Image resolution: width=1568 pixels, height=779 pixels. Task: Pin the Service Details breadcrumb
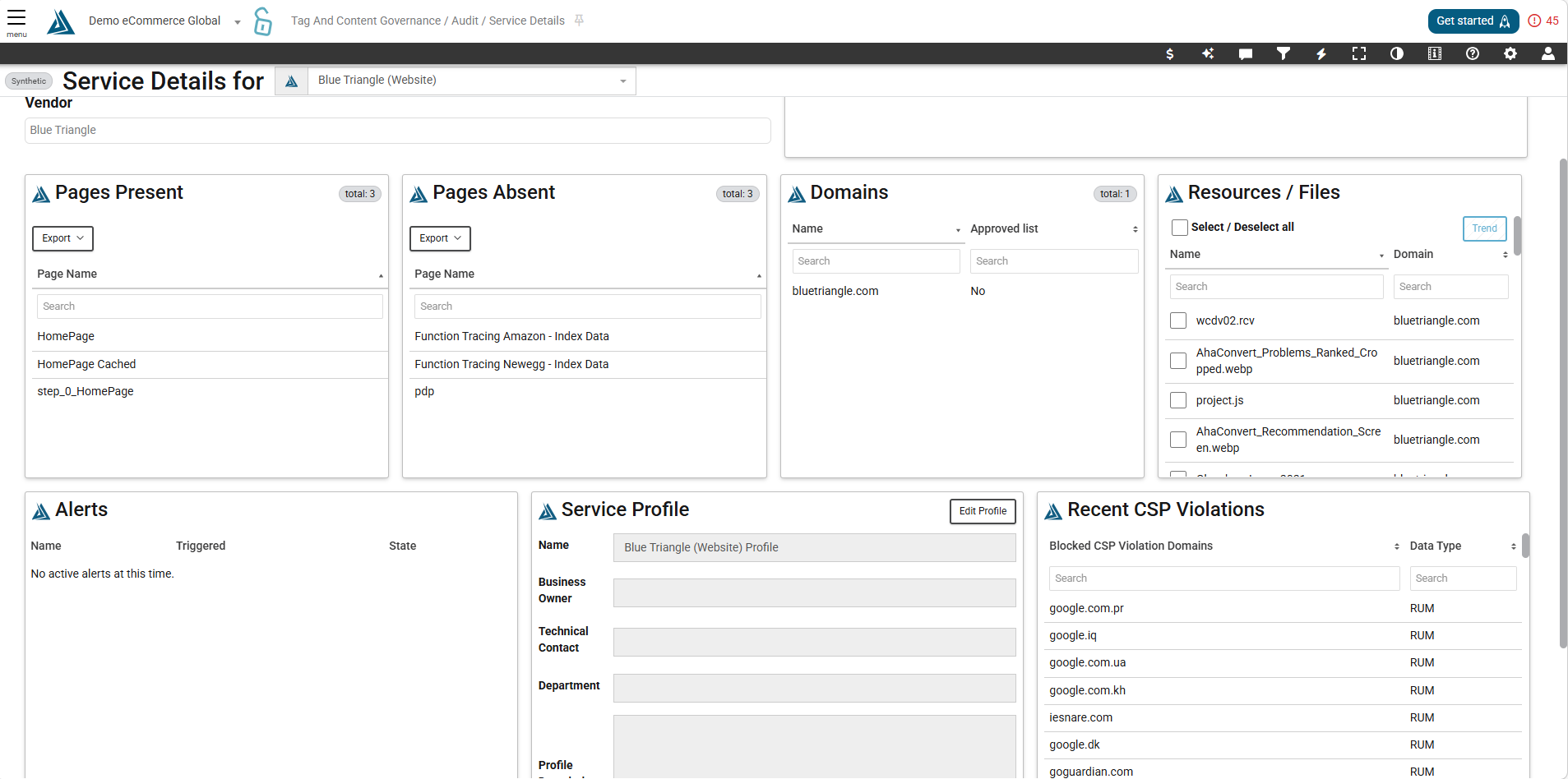tap(579, 21)
